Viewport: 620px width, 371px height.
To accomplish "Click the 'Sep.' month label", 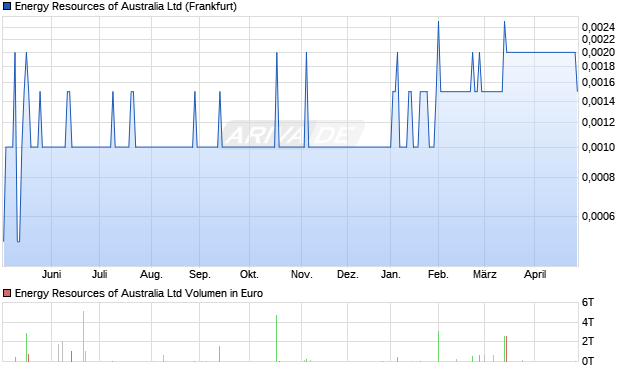I will [x=200, y=274].
